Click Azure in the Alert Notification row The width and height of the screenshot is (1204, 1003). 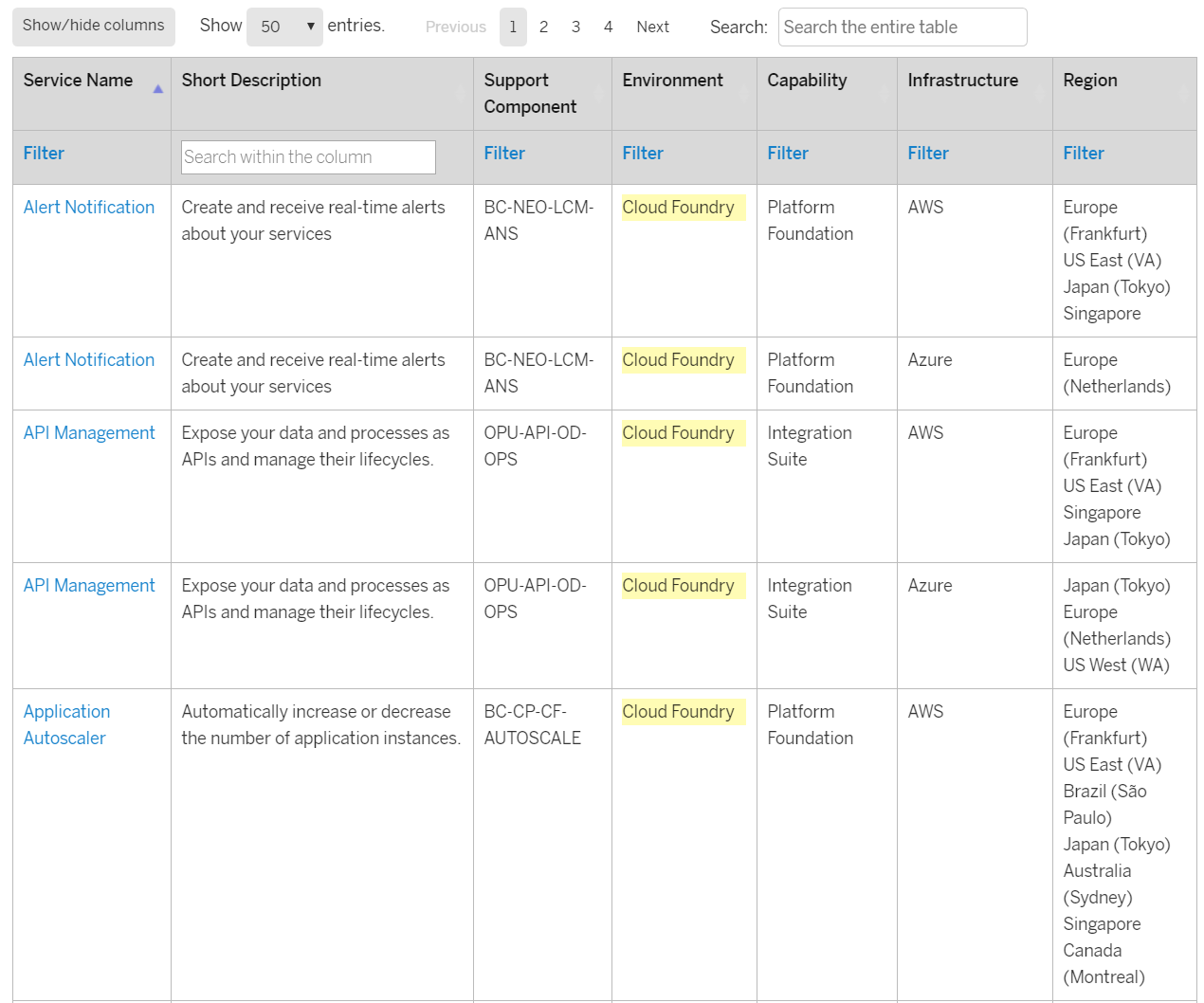(x=930, y=359)
